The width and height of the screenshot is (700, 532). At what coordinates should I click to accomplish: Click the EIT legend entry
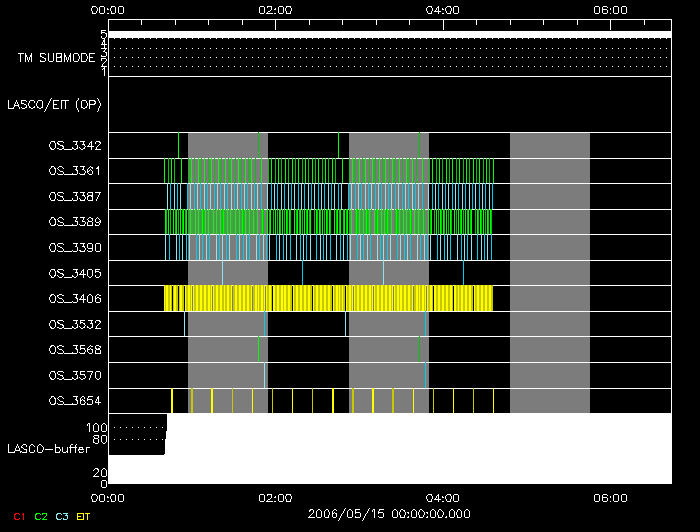tap(83, 516)
